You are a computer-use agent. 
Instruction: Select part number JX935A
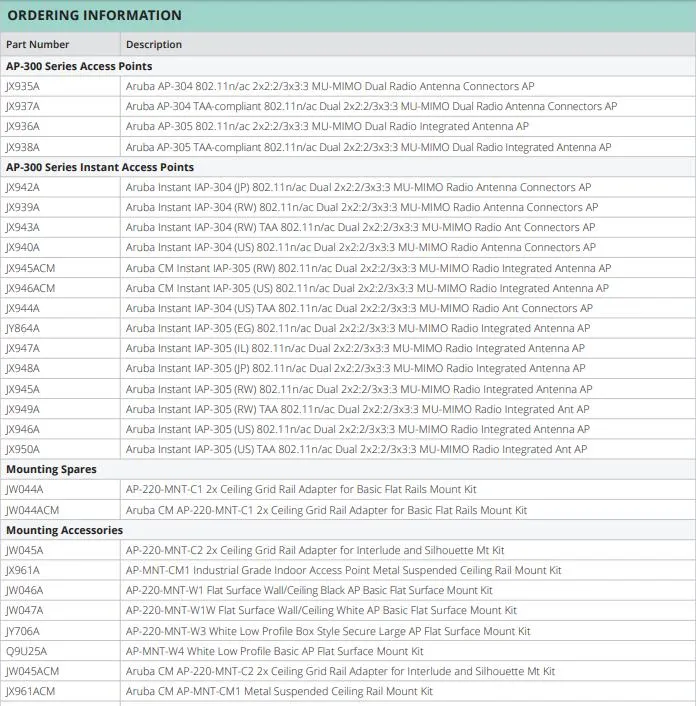(23, 86)
